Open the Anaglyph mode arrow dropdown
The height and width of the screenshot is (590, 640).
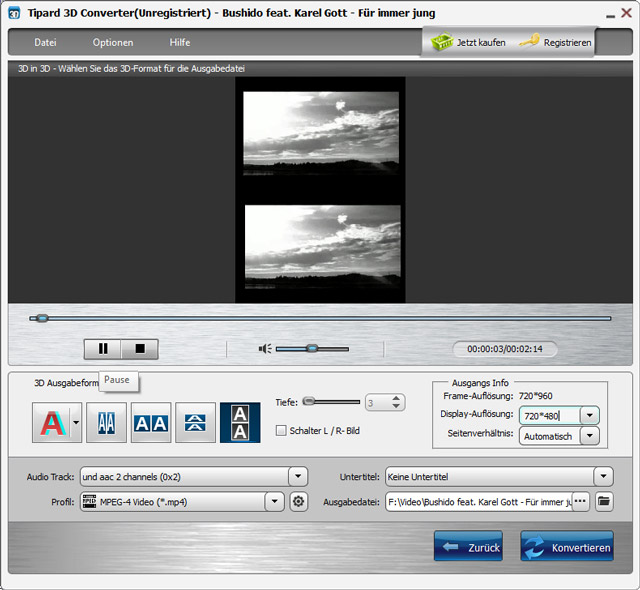[76, 423]
